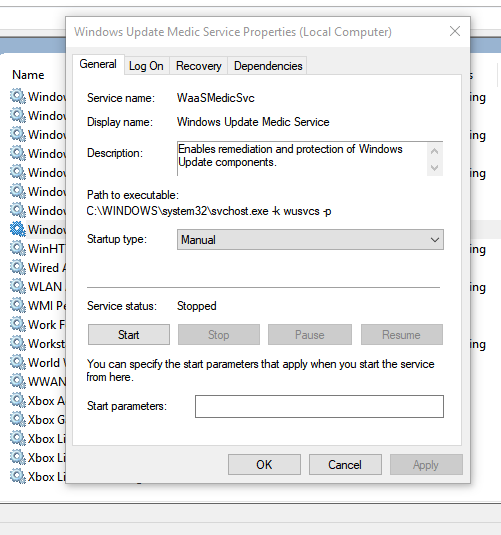
Task: Click the Xbox A service gear icon
Action: pyautogui.click(x=18, y=400)
